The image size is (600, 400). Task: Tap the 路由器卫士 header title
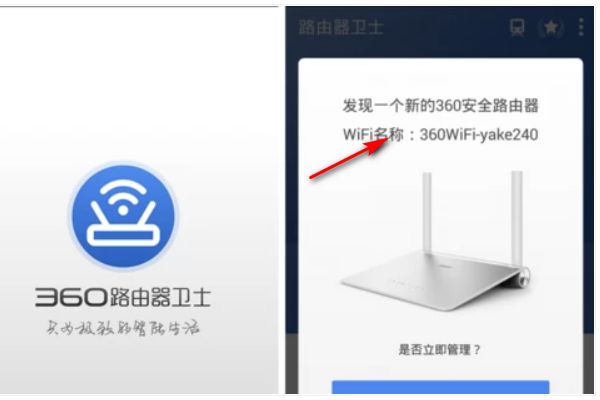(x=341, y=28)
